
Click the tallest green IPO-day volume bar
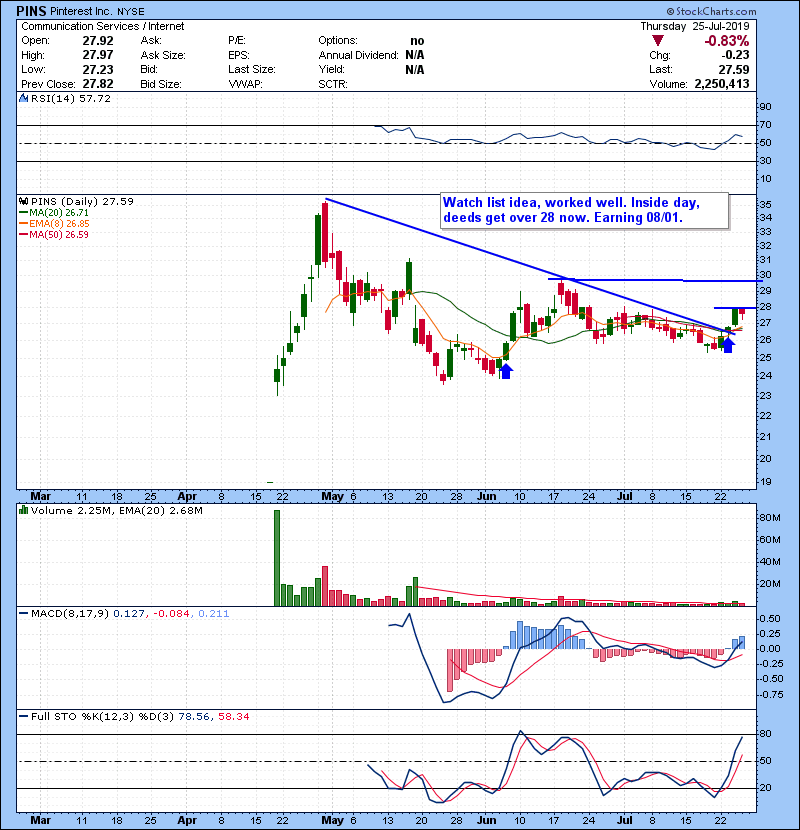(277, 558)
